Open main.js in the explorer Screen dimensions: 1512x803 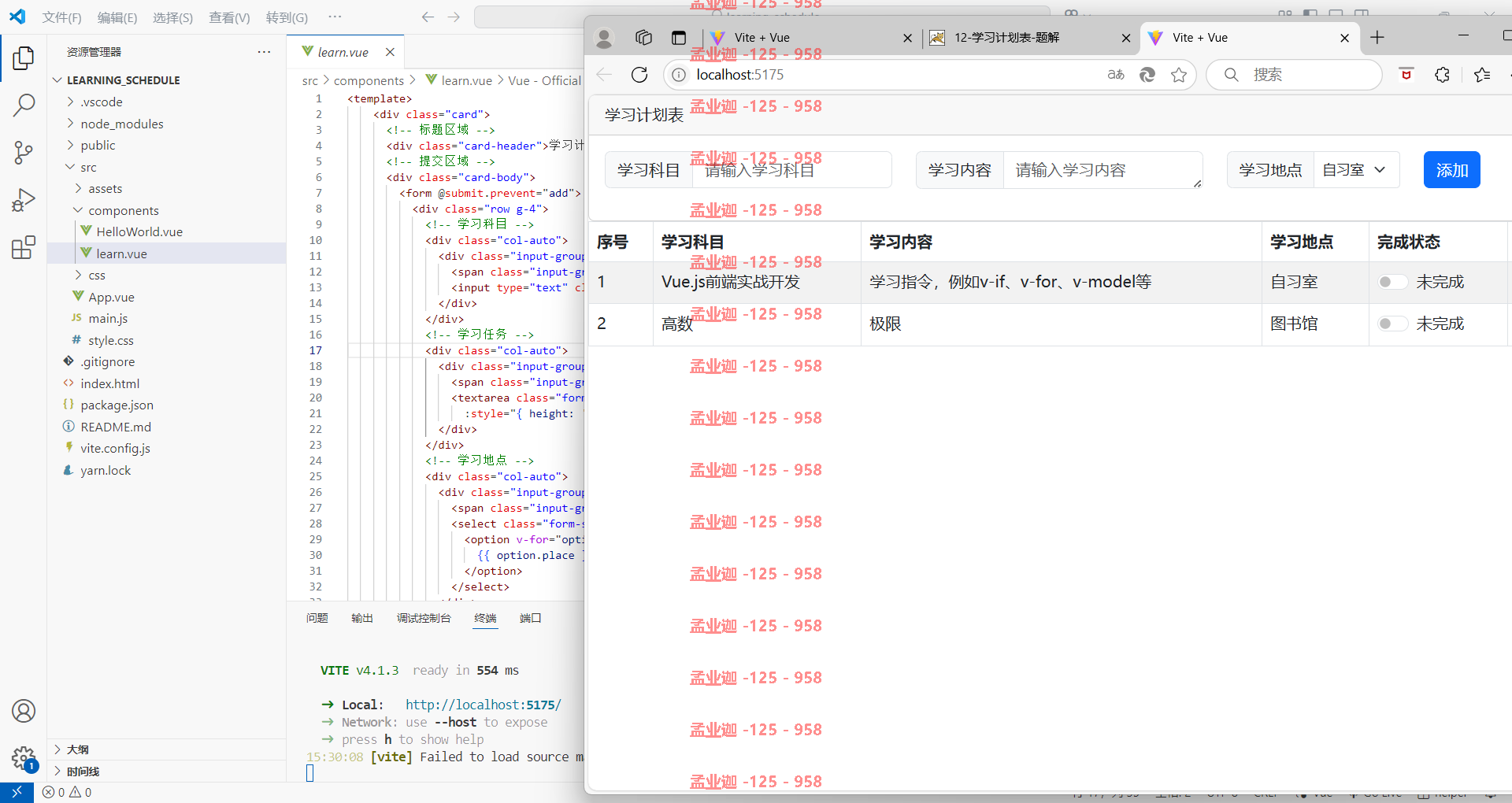pos(108,318)
